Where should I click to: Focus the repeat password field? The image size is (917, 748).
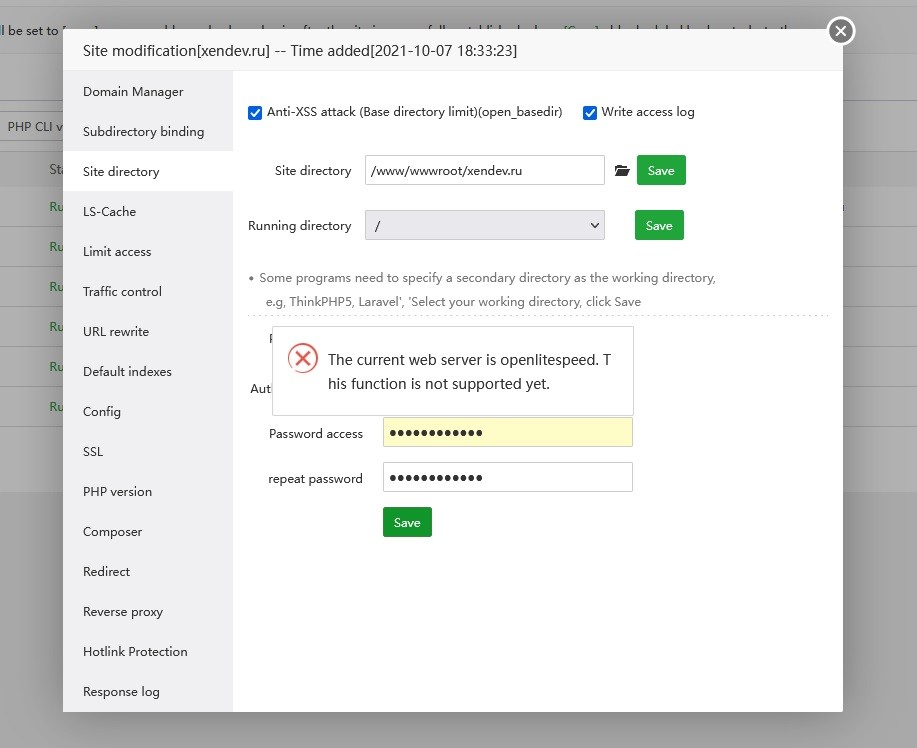pyautogui.click(x=508, y=477)
